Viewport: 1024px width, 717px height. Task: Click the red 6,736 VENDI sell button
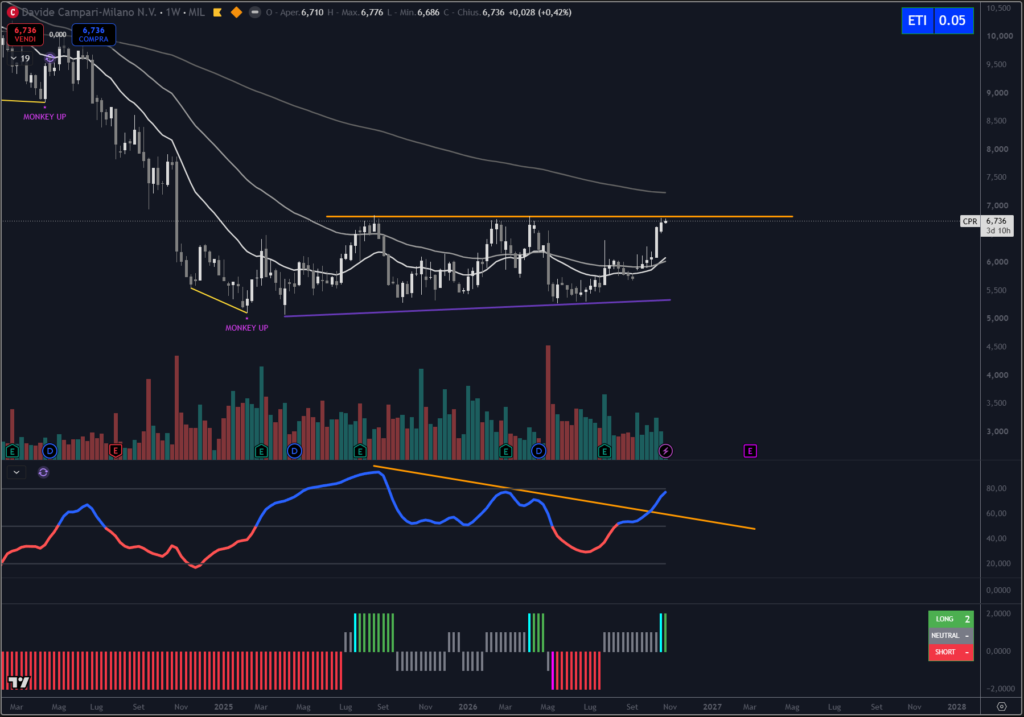pyautogui.click(x=25, y=35)
